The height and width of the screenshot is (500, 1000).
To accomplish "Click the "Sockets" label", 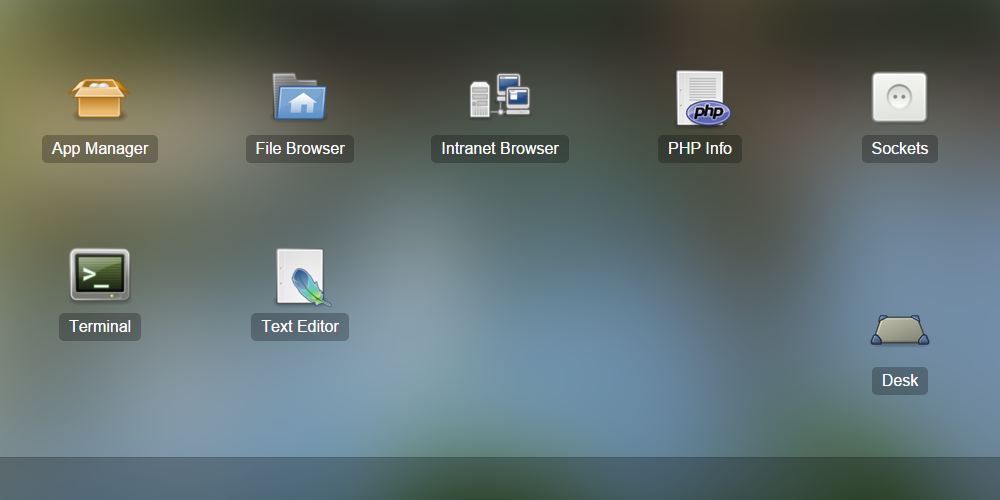I will 900,149.
